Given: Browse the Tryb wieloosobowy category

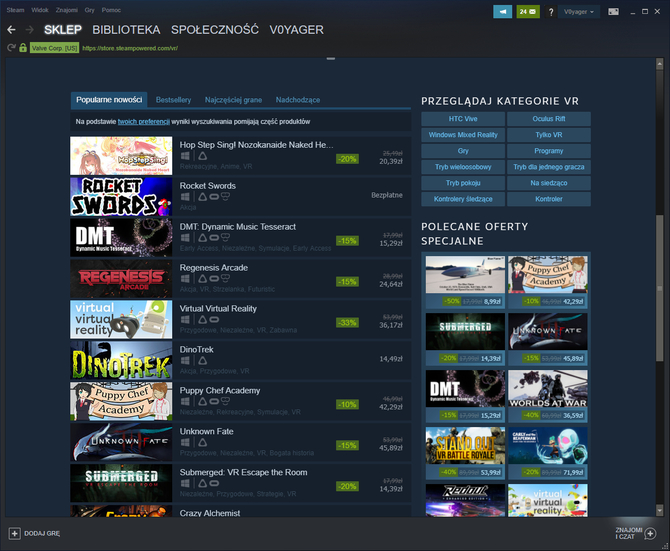Looking at the screenshot, I should (x=463, y=167).
